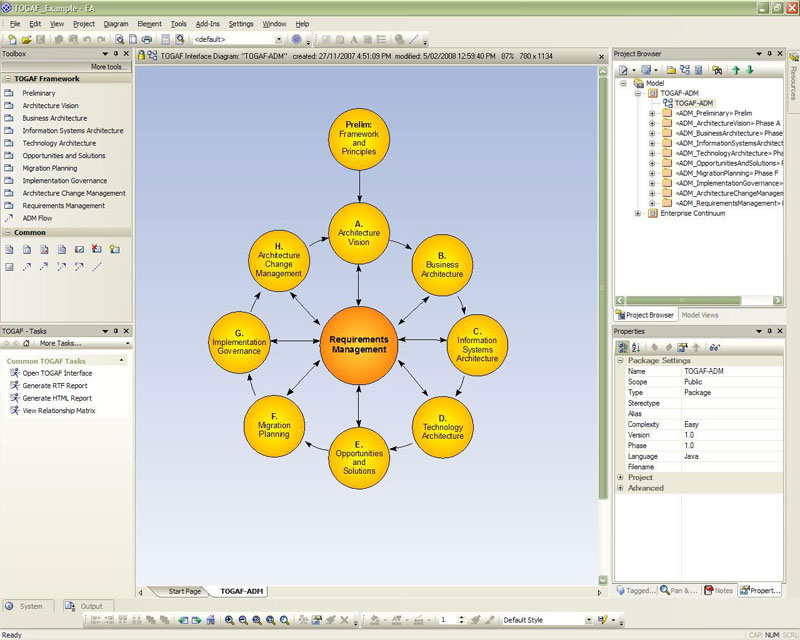Expand the Enterprise Continuum tree node
Screen dimensions: 800x640
pyautogui.click(x=639, y=213)
